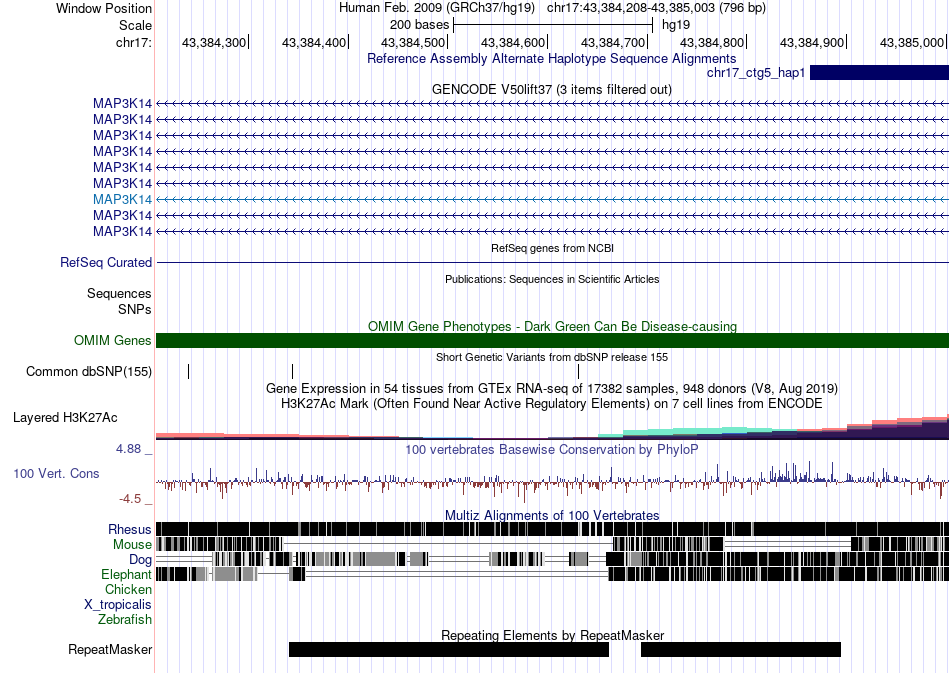Click the OMIM Genes track label
Screen dimensions: 950x673
(112, 340)
